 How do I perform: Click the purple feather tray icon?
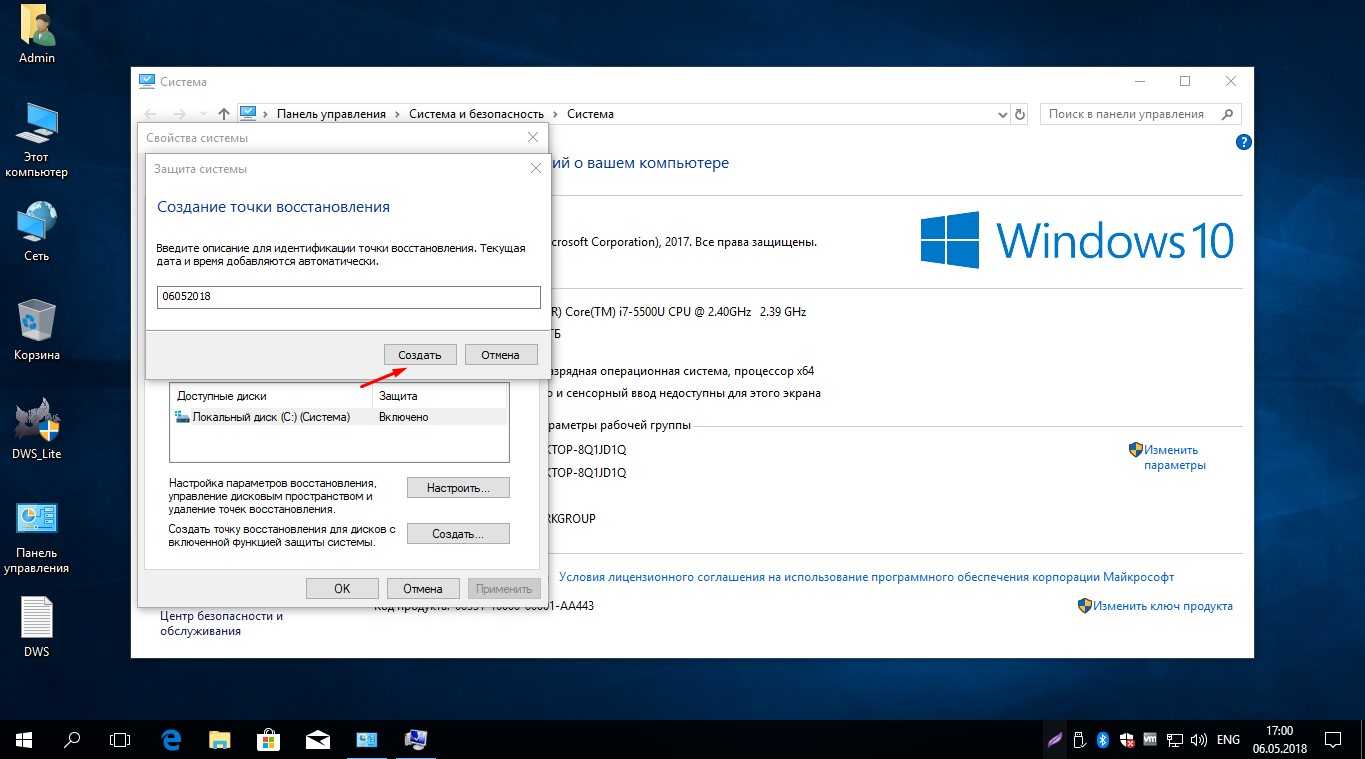pos(1056,740)
